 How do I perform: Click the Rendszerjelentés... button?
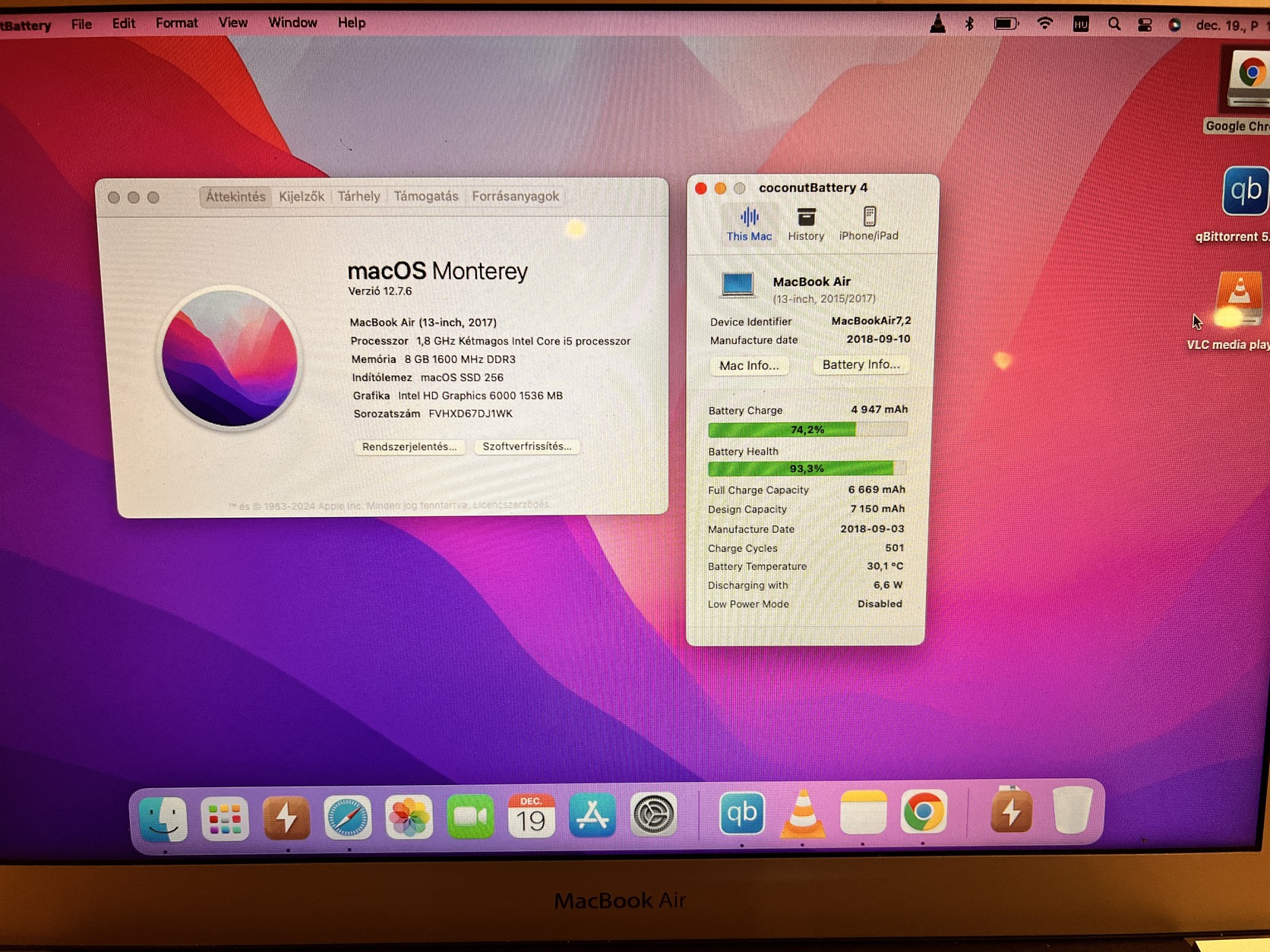click(x=409, y=446)
